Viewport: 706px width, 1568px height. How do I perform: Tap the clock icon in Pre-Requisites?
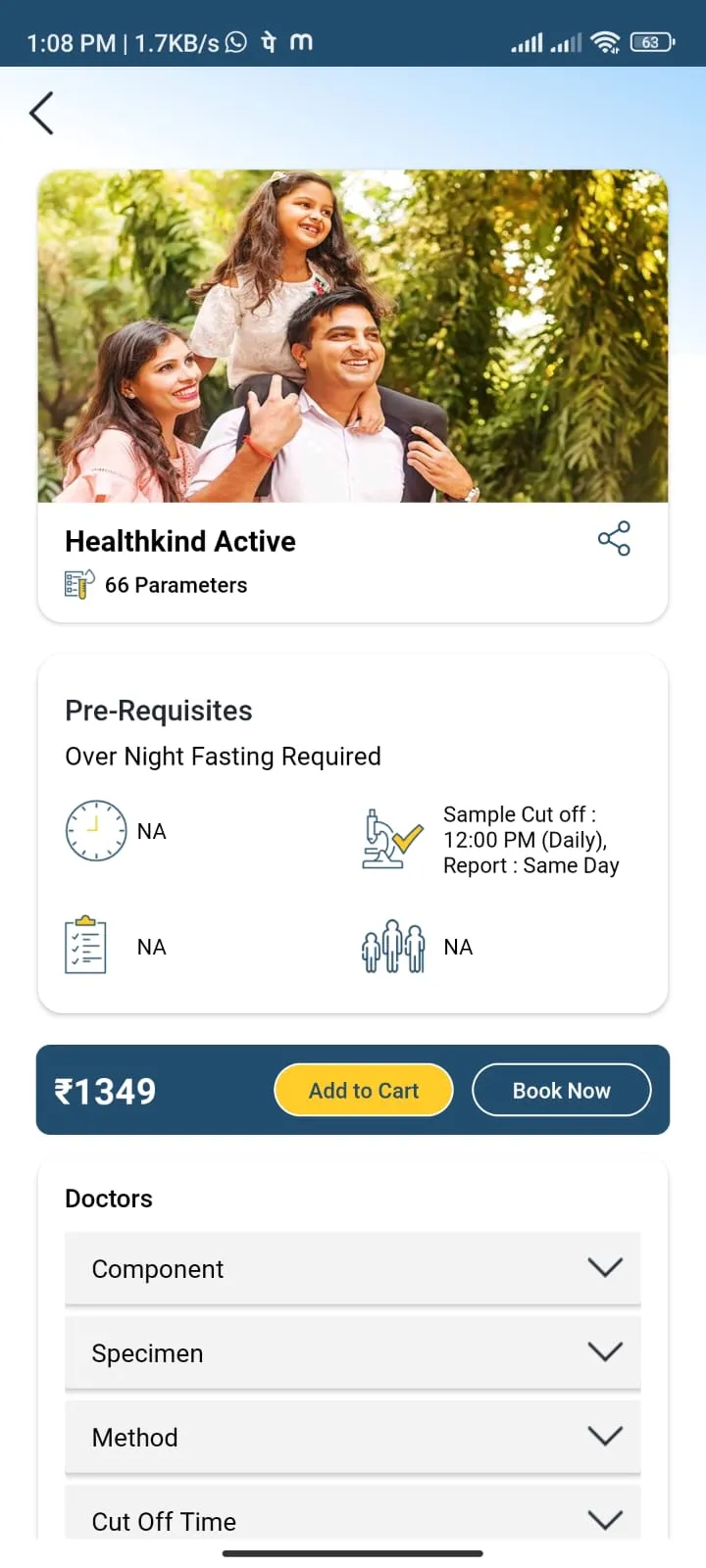tap(95, 831)
